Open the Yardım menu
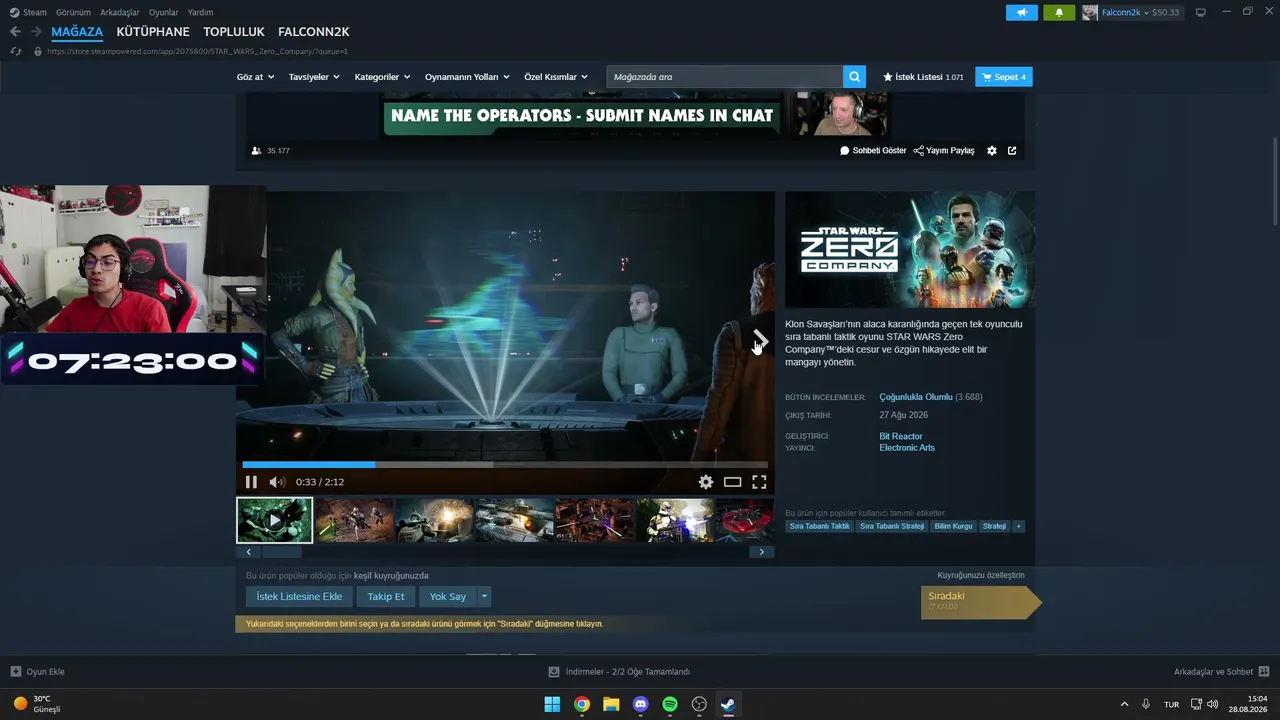This screenshot has width=1280, height=720. pyautogui.click(x=200, y=12)
